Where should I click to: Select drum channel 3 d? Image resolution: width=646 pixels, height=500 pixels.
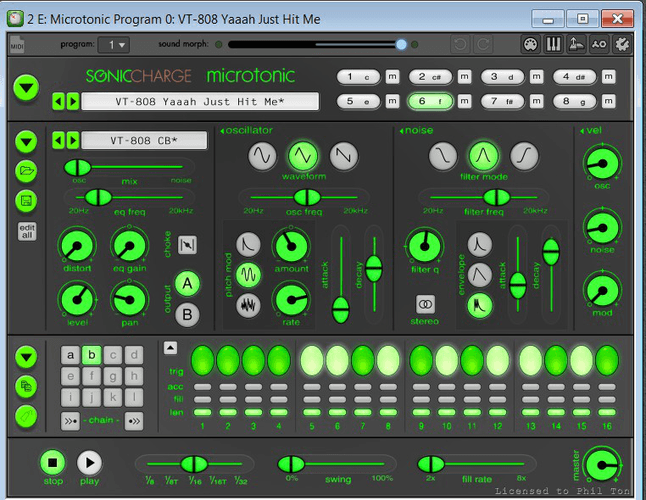[502, 77]
